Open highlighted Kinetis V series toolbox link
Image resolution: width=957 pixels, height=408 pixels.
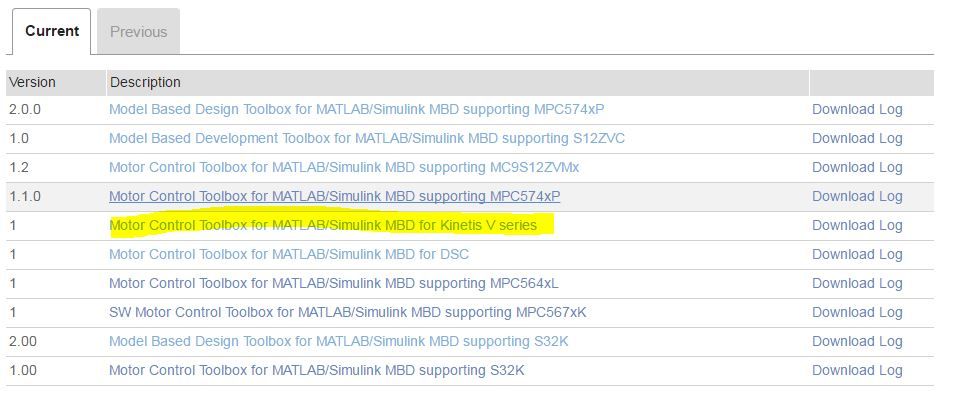(x=322, y=225)
